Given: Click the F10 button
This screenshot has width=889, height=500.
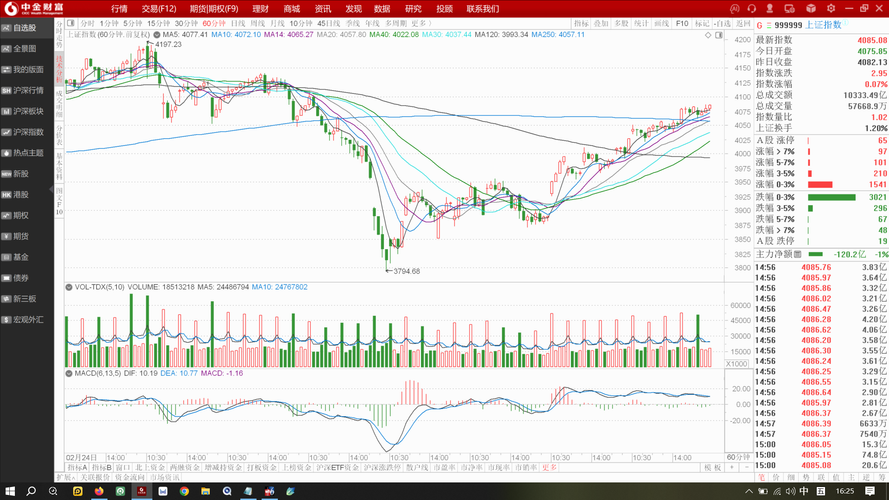Looking at the screenshot, I should (682, 23).
